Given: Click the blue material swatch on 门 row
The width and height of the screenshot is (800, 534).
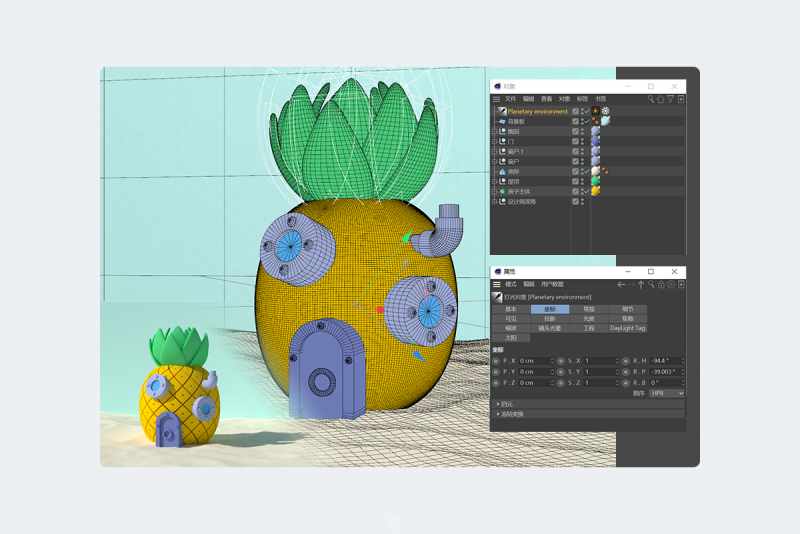Looking at the screenshot, I should [595, 141].
